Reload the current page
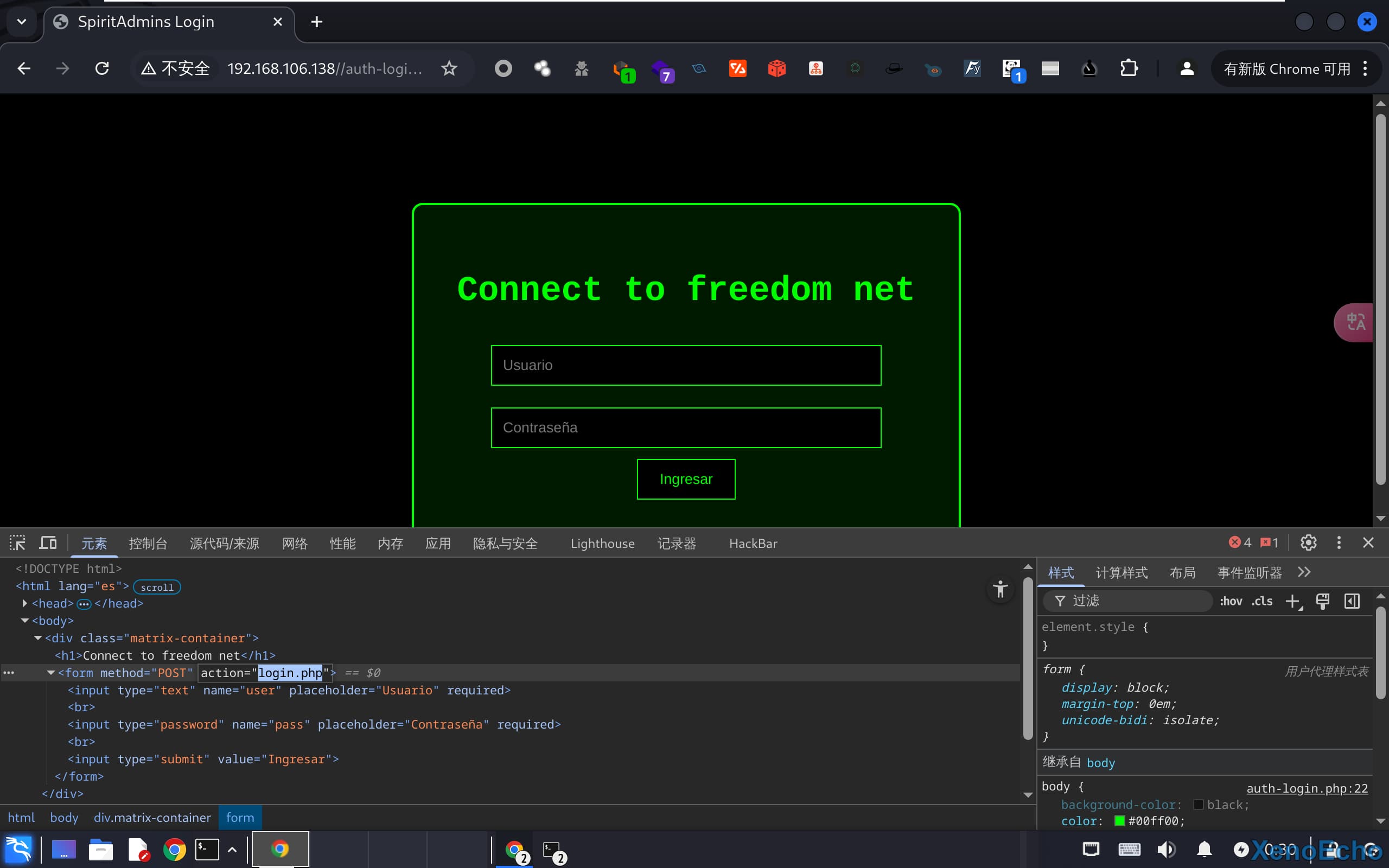 point(102,69)
